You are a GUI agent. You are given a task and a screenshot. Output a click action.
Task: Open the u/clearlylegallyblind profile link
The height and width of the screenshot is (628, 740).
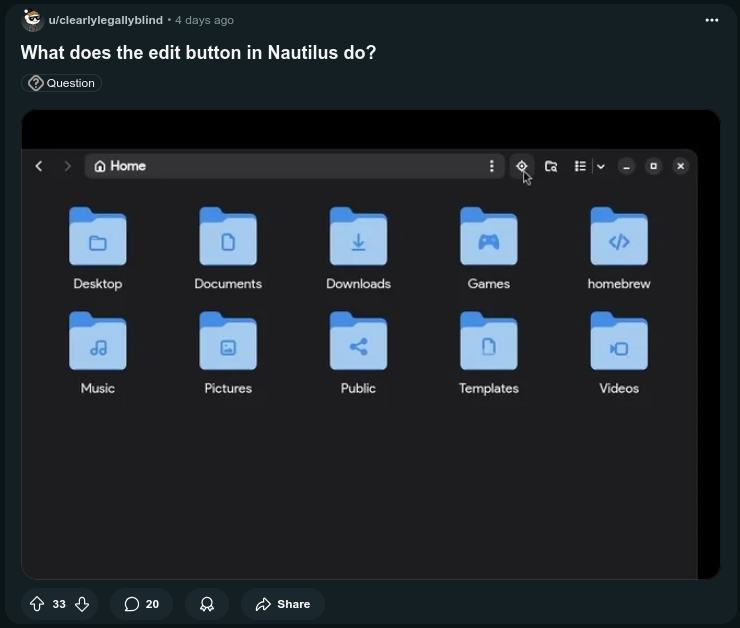click(x=105, y=20)
